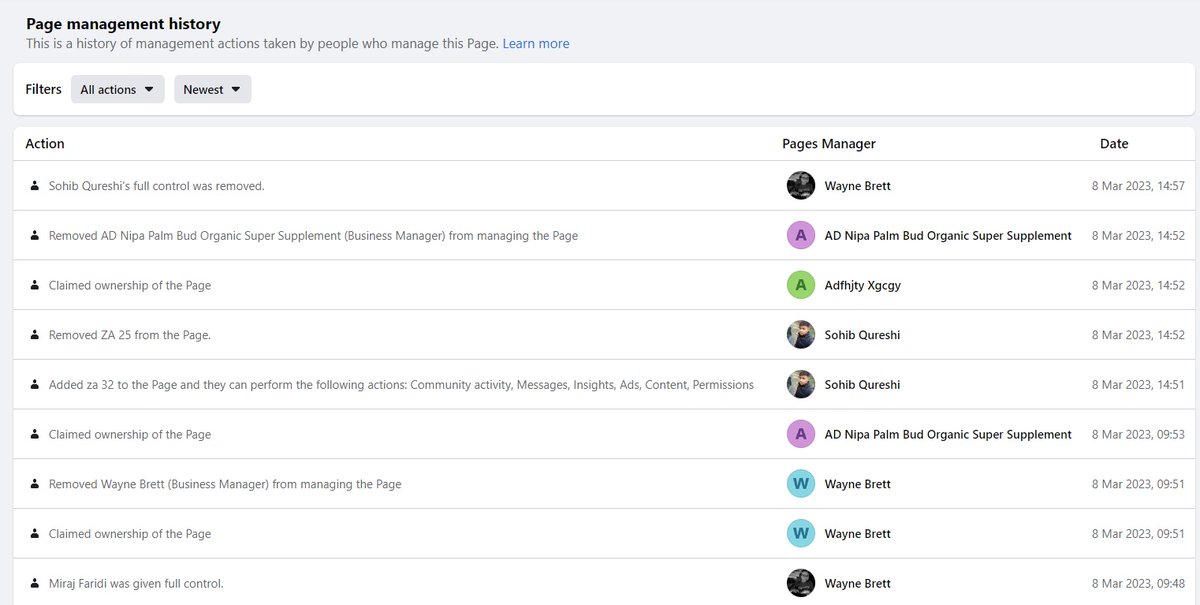
Task: Click green A avatar for Adfhjty Xgcgy
Action: (x=801, y=285)
